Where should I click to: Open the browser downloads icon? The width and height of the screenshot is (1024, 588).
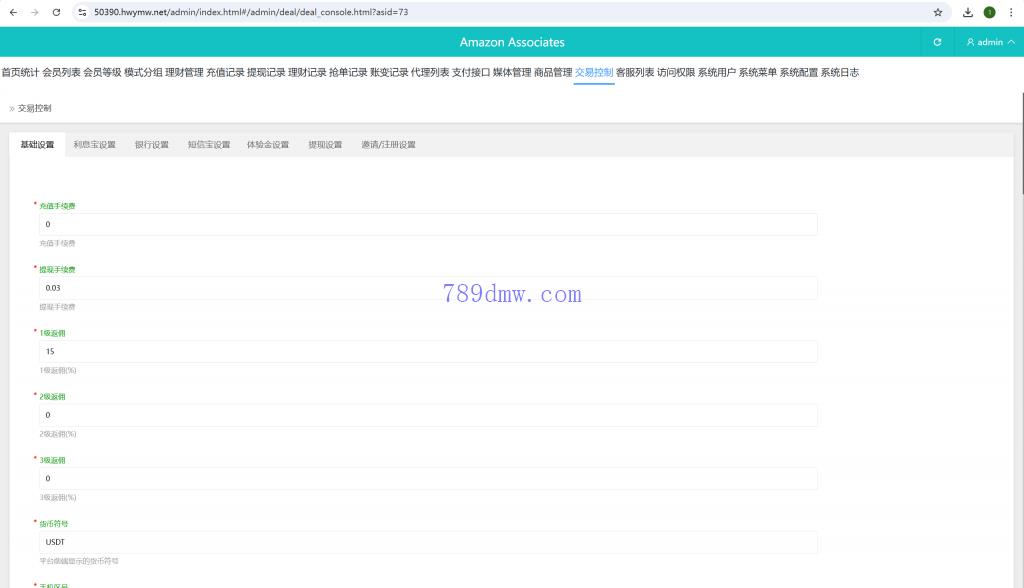968,13
